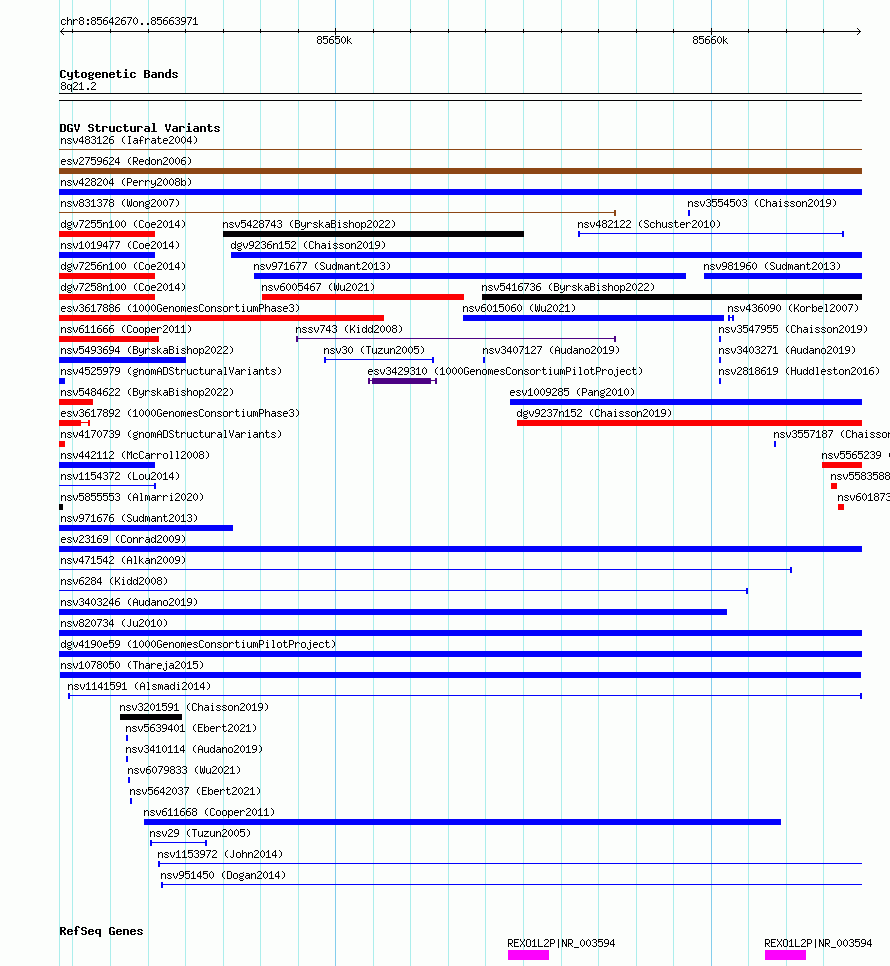This screenshot has width=890, height=966.
Task: Open the nsv471542 (Alkan2009) label
Action: (x=123, y=559)
